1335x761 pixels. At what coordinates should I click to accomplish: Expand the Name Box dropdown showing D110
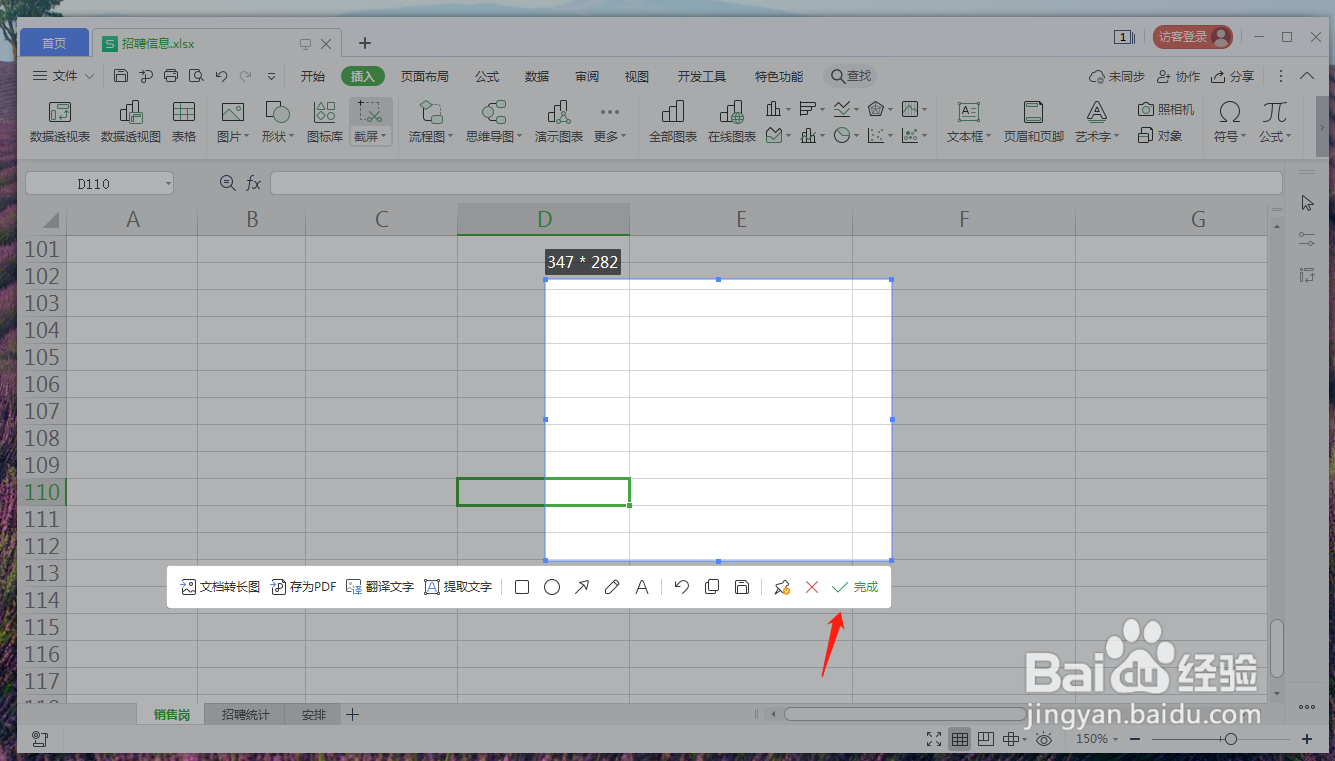coord(168,184)
